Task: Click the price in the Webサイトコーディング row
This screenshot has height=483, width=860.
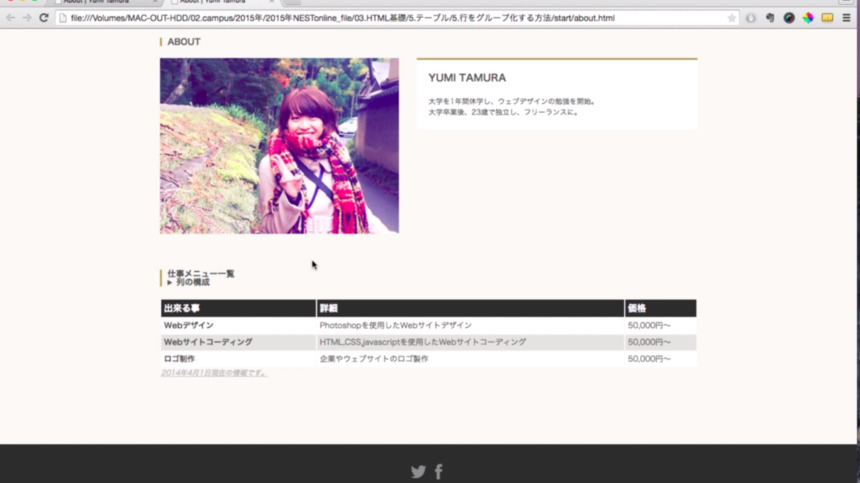Action: tap(661, 342)
